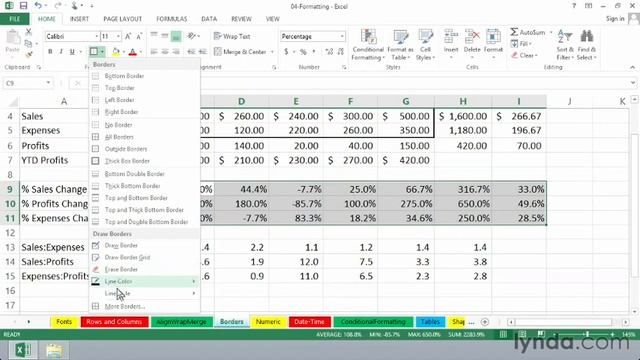
Task: Toggle Center alignment button
Action: pyautogui.click(x=165, y=51)
